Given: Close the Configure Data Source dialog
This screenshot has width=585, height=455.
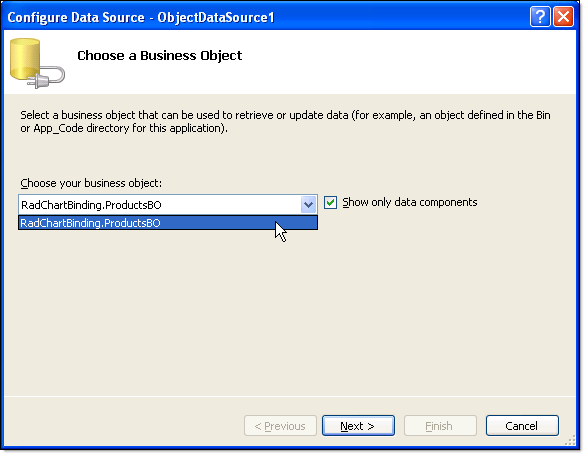Looking at the screenshot, I should [563, 17].
